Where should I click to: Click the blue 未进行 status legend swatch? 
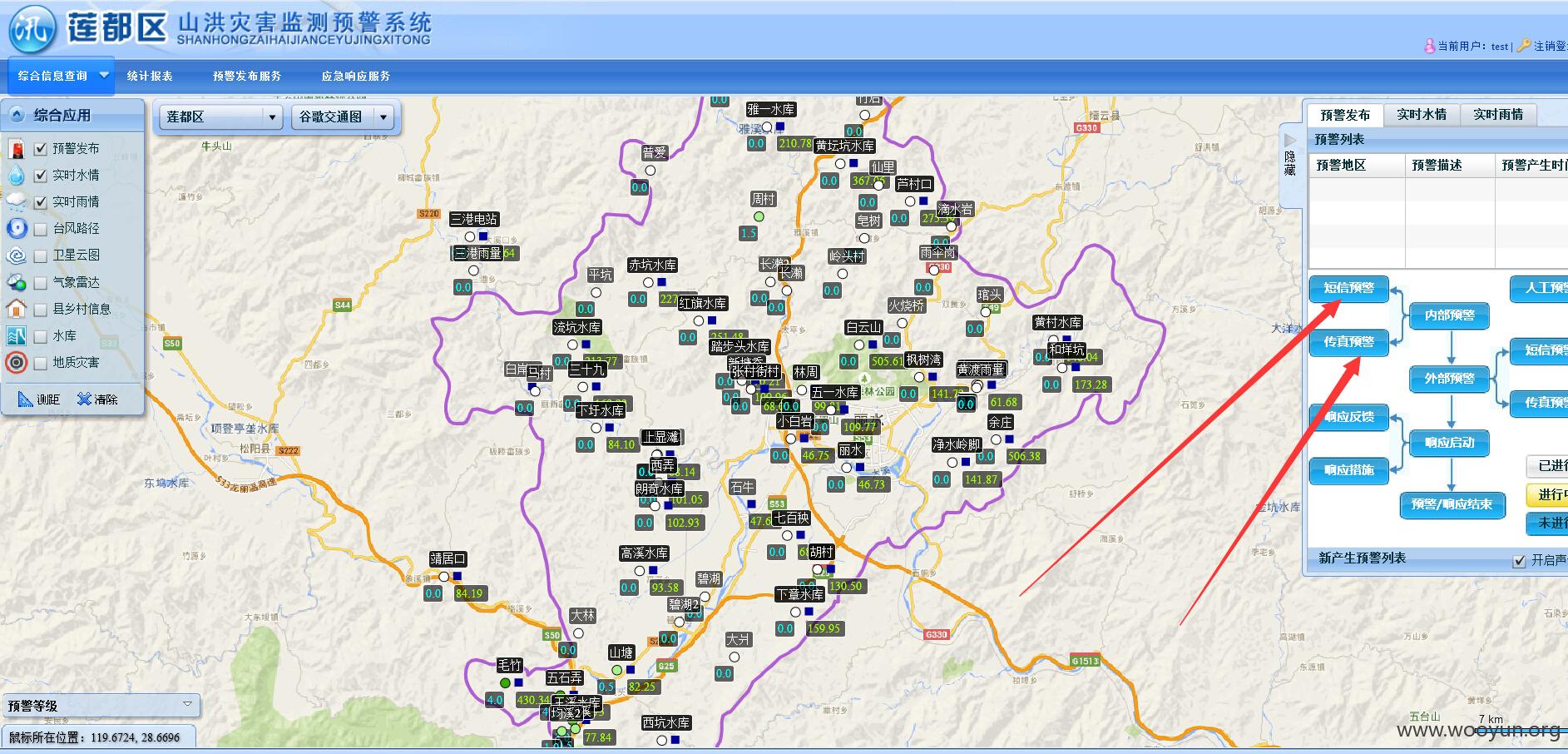(1547, 523)
